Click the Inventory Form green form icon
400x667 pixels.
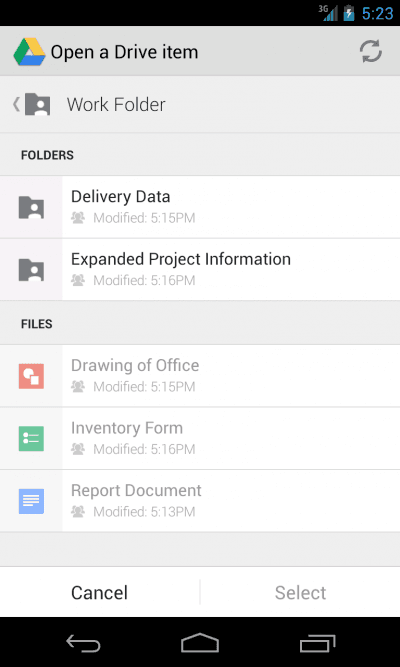tap(31, 439)
